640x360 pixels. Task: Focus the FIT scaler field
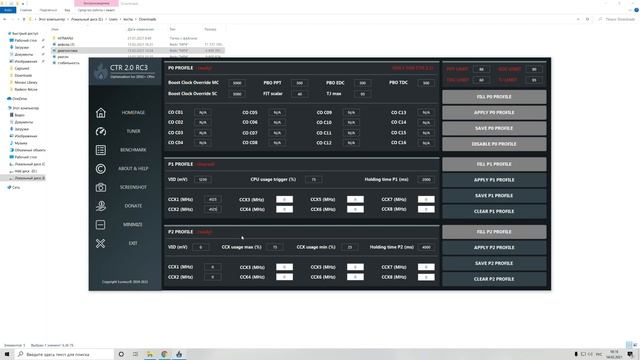pyautogui.click(x=300, y=94)
